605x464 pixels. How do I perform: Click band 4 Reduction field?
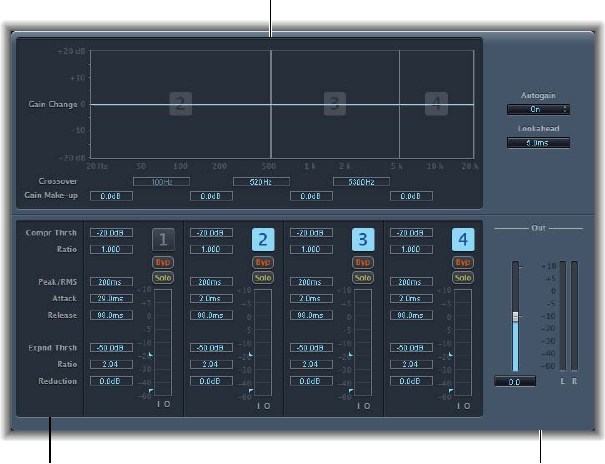411,381
